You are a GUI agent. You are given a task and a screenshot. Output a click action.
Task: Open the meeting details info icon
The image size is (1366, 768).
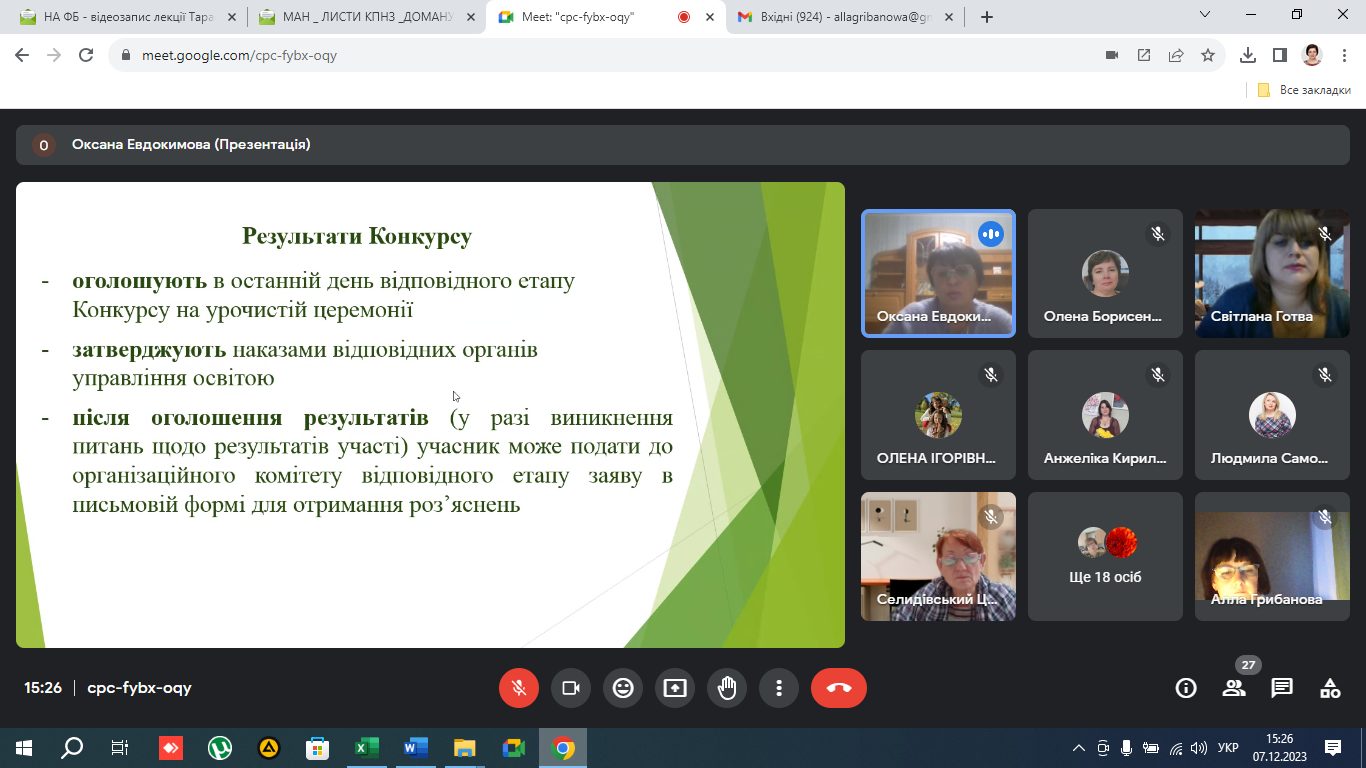tap(1186, 688)
